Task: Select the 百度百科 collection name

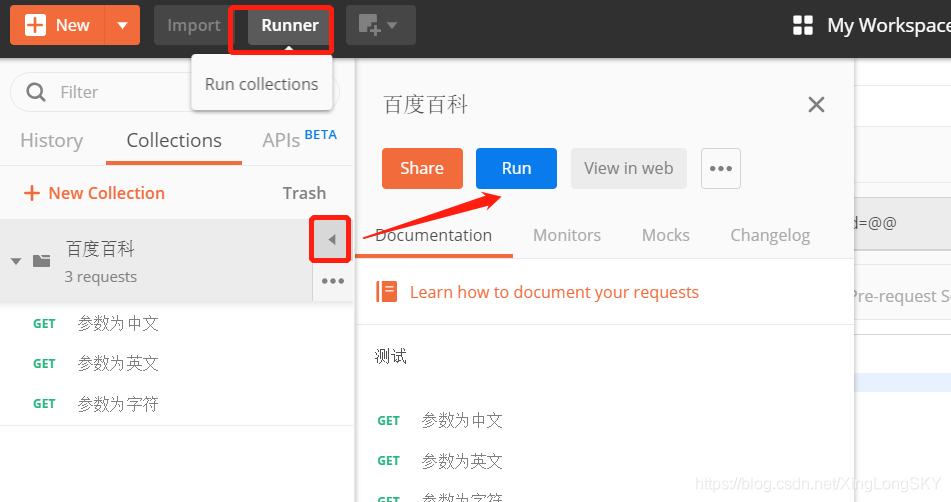Action: coord(100,249)
